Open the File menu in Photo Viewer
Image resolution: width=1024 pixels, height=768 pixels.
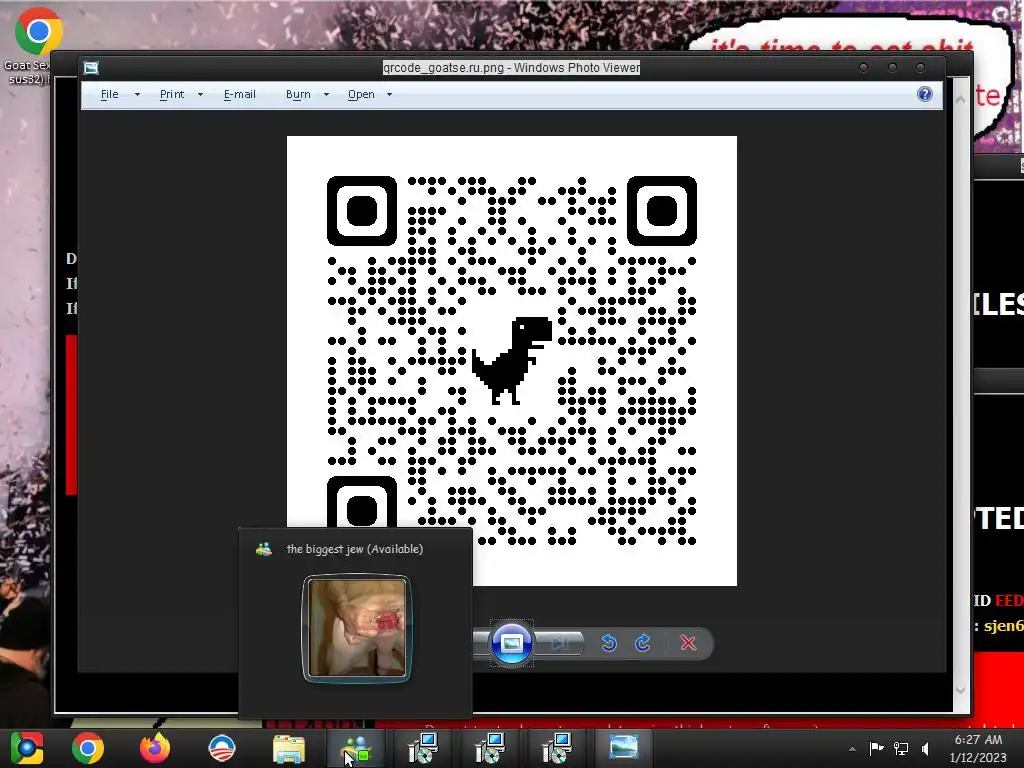point(110,95)
